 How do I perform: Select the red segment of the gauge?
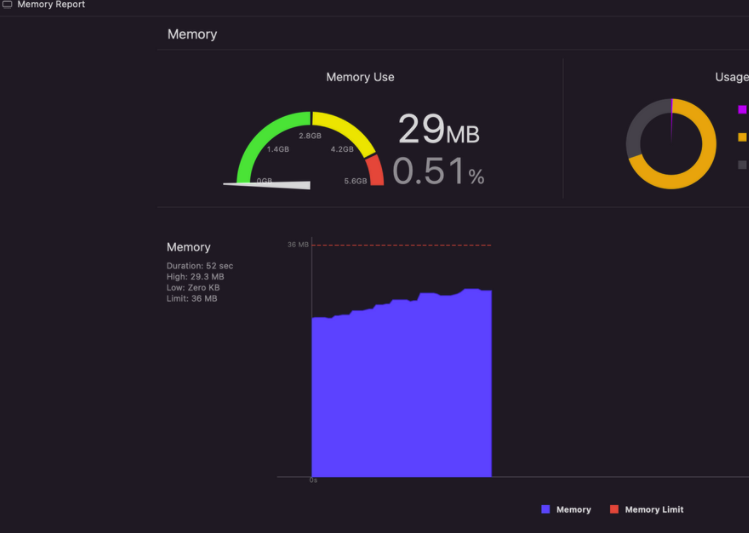376,172
